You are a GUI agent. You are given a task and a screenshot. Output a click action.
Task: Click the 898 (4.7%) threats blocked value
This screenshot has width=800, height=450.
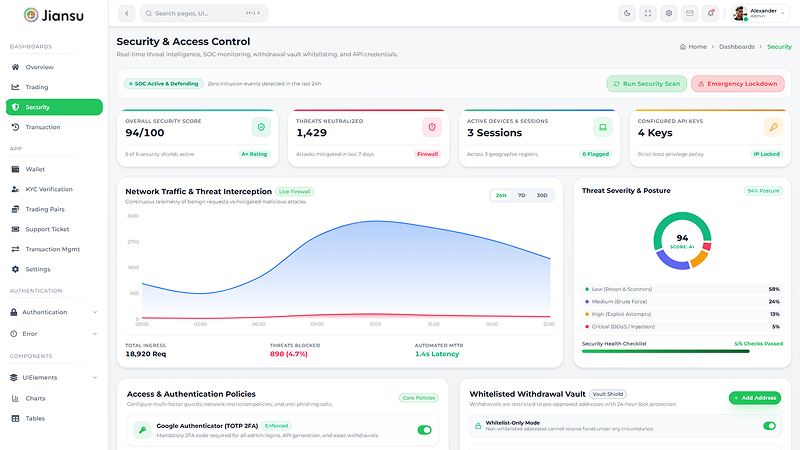[289, 354]
